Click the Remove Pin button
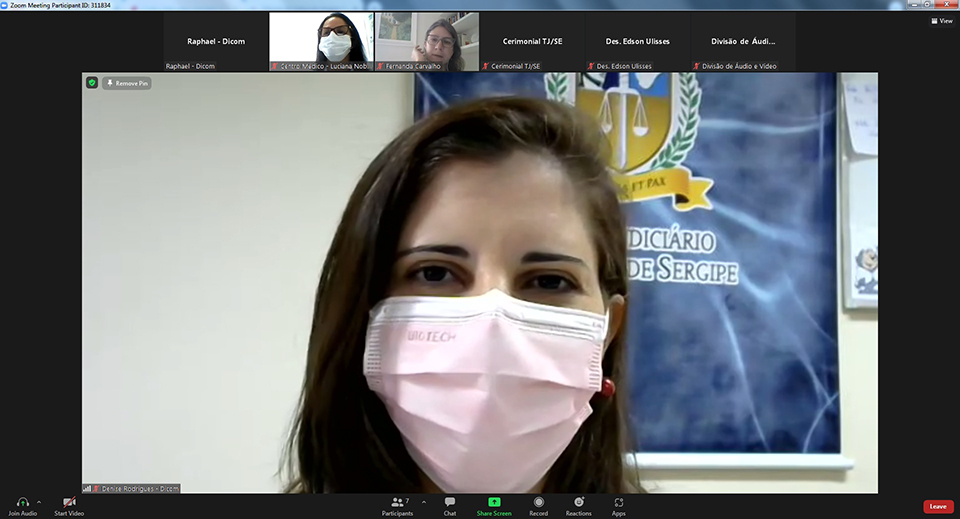Viewport: 960px width, 519px height. point(127,83)
